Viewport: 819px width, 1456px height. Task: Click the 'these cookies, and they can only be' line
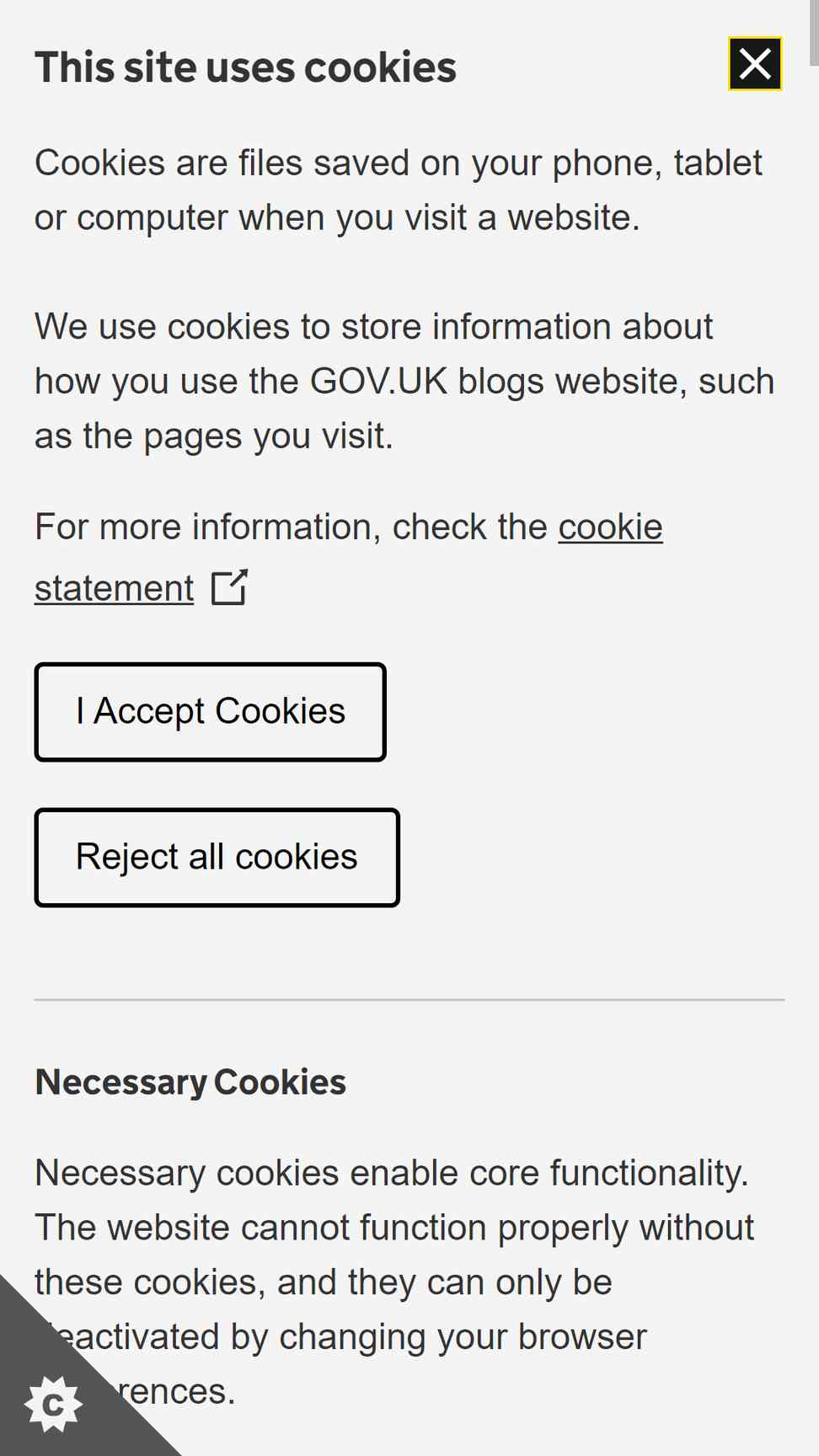point(324,1282)
